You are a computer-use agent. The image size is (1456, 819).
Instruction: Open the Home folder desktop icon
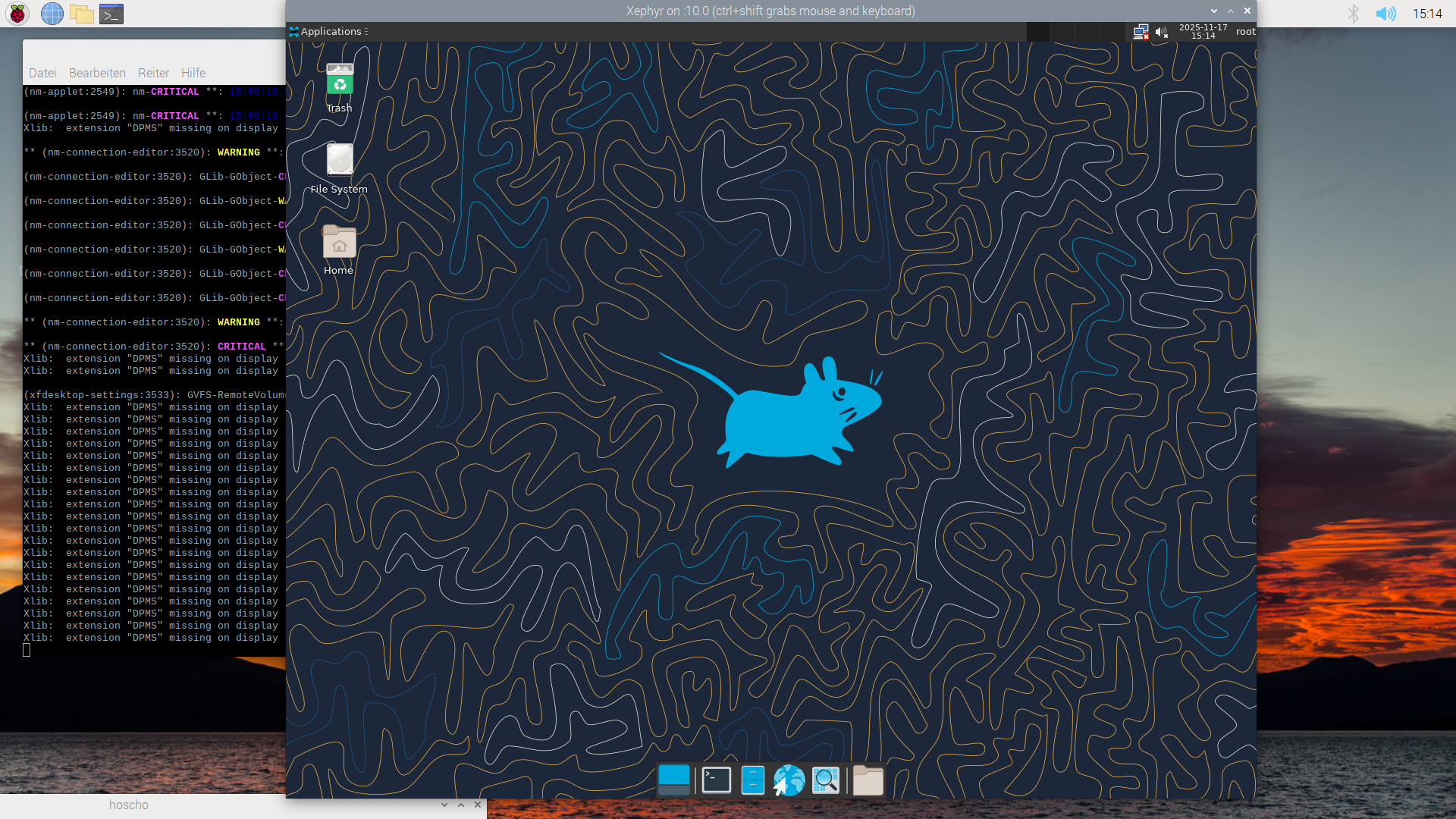click(x=339, y=243)
